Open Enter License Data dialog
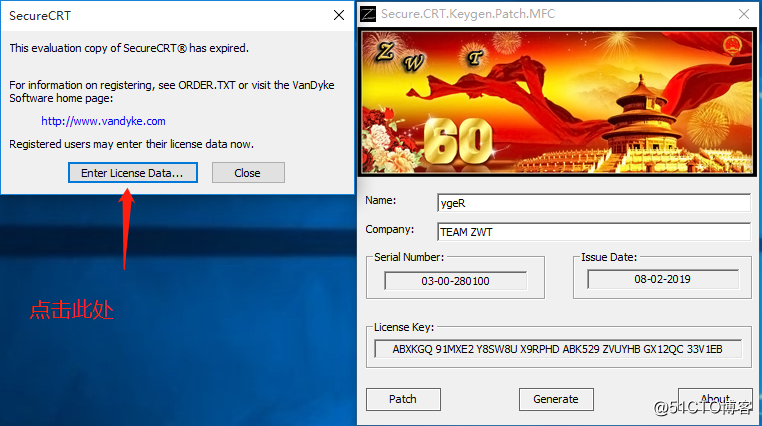The image size is (762, 426). click(133, 173)
